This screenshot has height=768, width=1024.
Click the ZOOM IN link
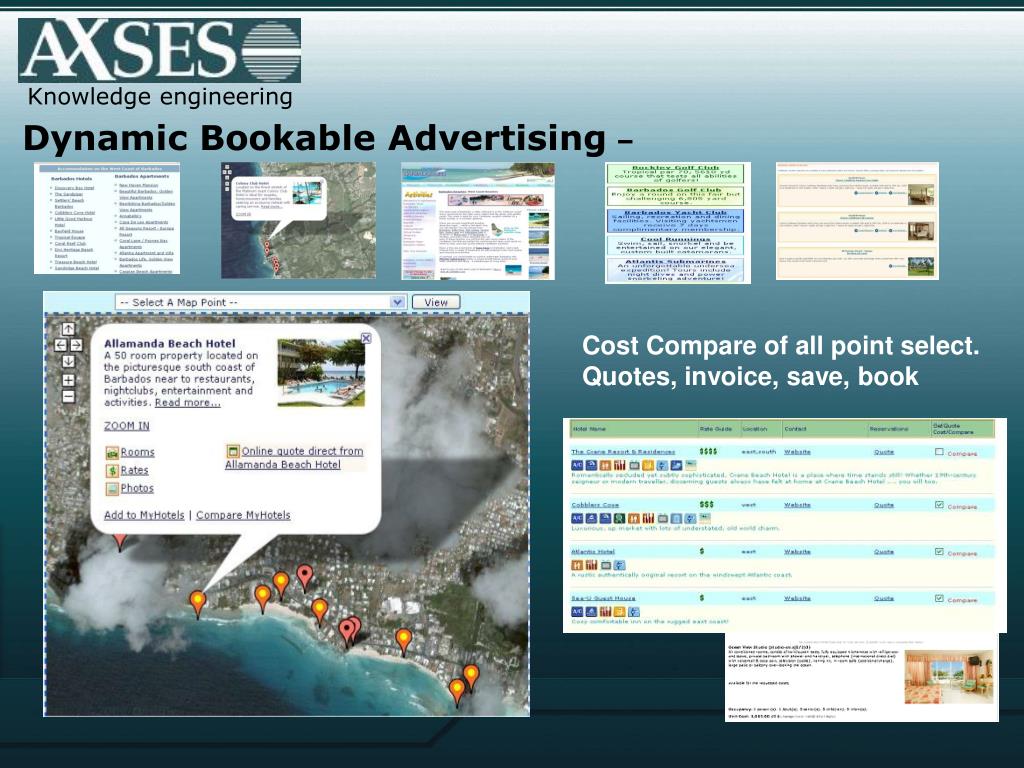(x=127, y=426)
